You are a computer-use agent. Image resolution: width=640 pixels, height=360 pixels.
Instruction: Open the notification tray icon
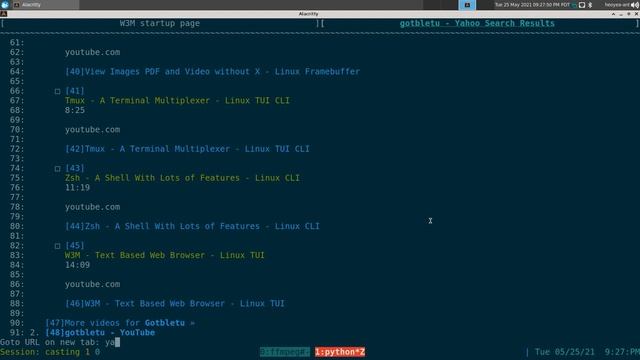pyautogui.click(x=582, y=5)
